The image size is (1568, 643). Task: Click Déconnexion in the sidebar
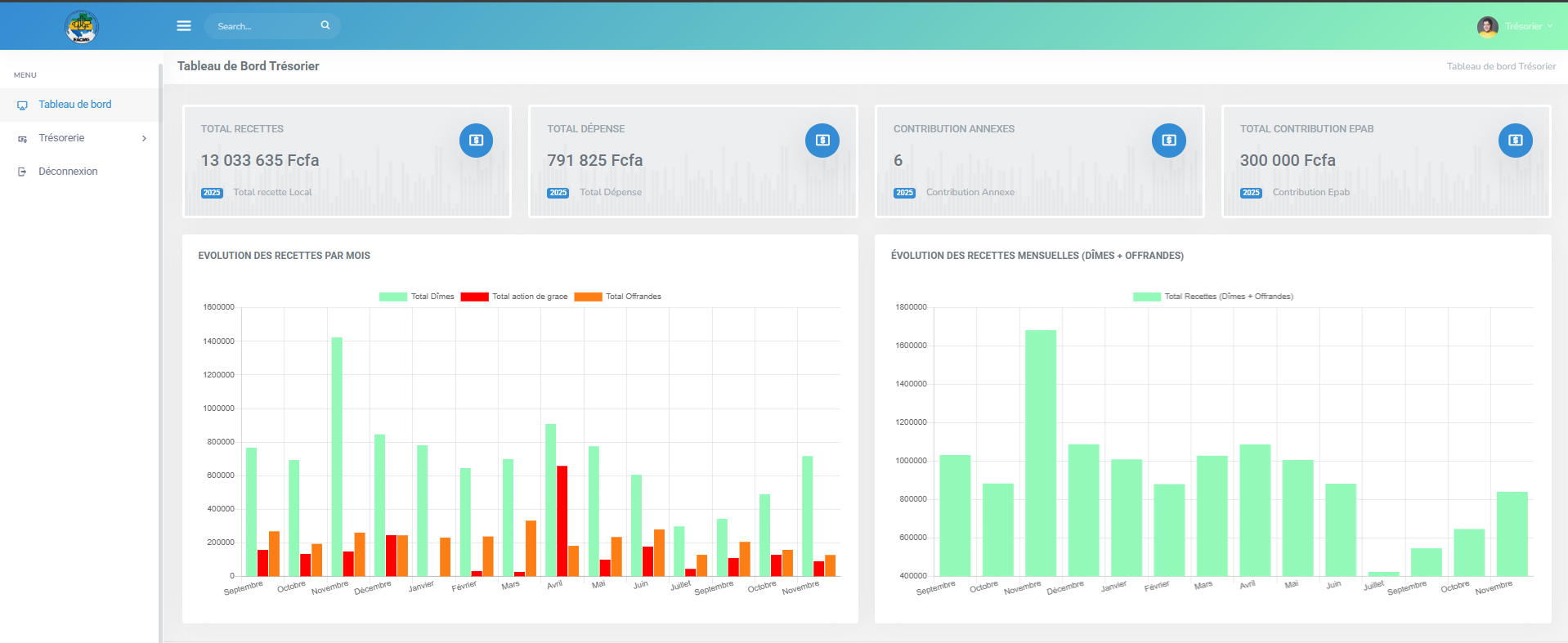tap(68, 172)
